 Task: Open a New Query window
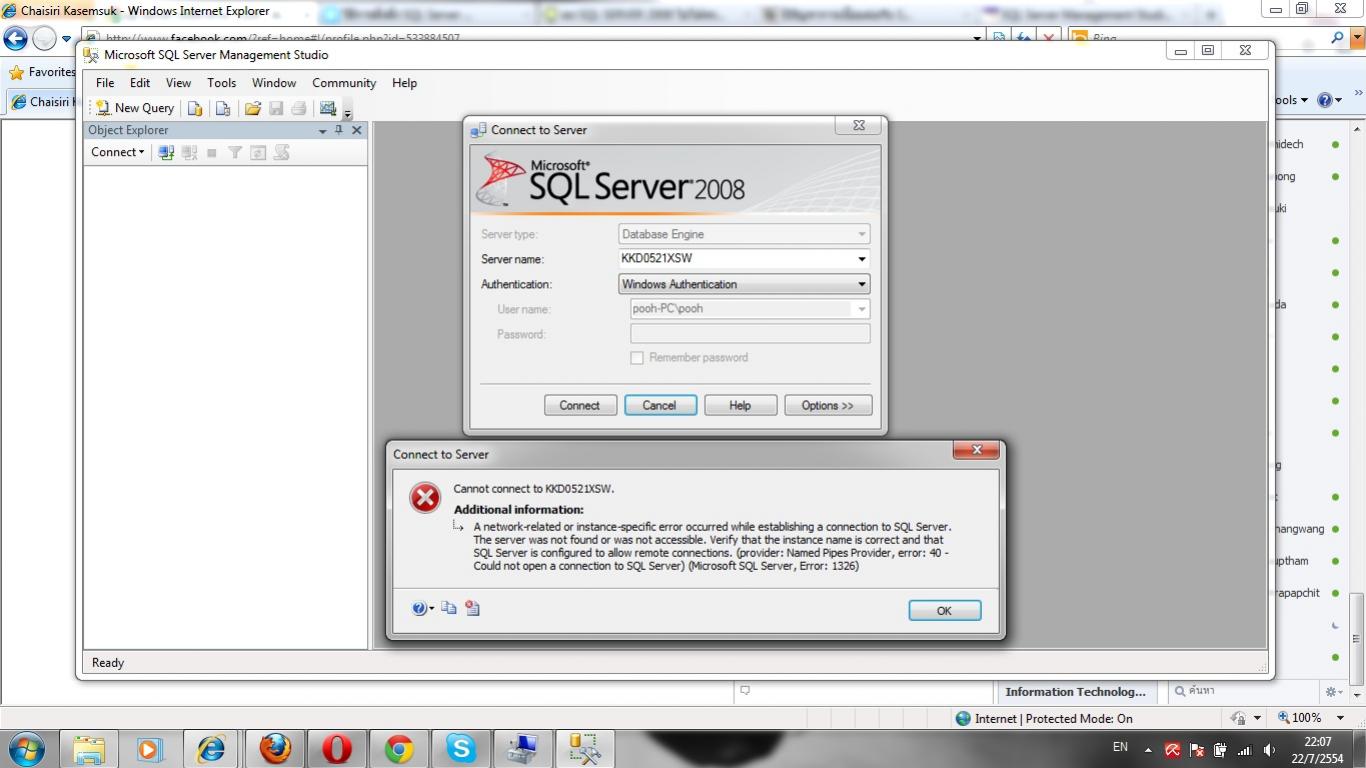pyautogui.click(x=133, y=107)
